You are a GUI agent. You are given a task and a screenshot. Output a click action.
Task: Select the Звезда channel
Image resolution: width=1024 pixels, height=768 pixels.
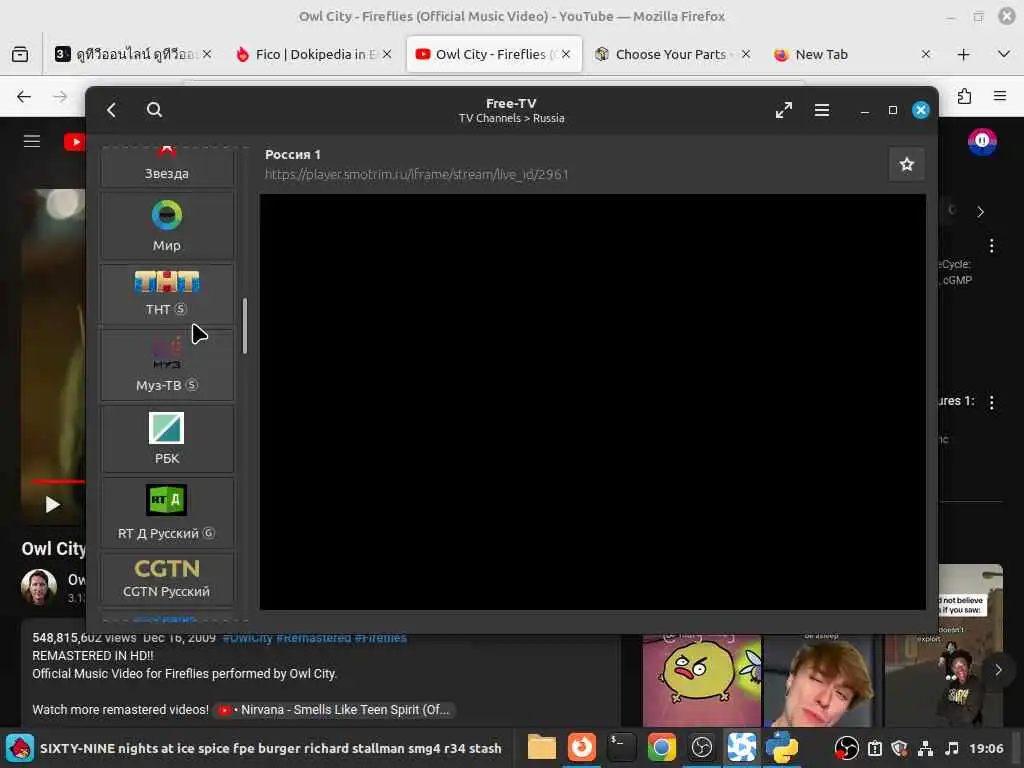coord(167,167)
